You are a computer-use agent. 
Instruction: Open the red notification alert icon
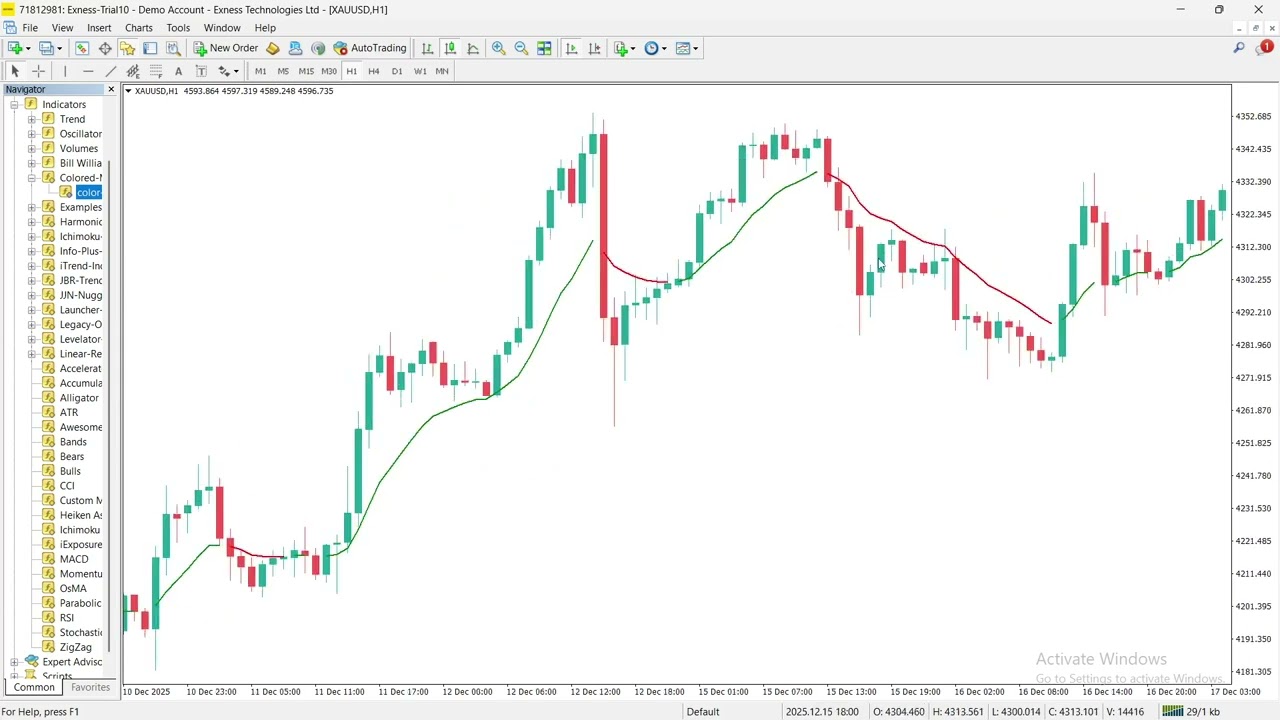point(1265,47)
